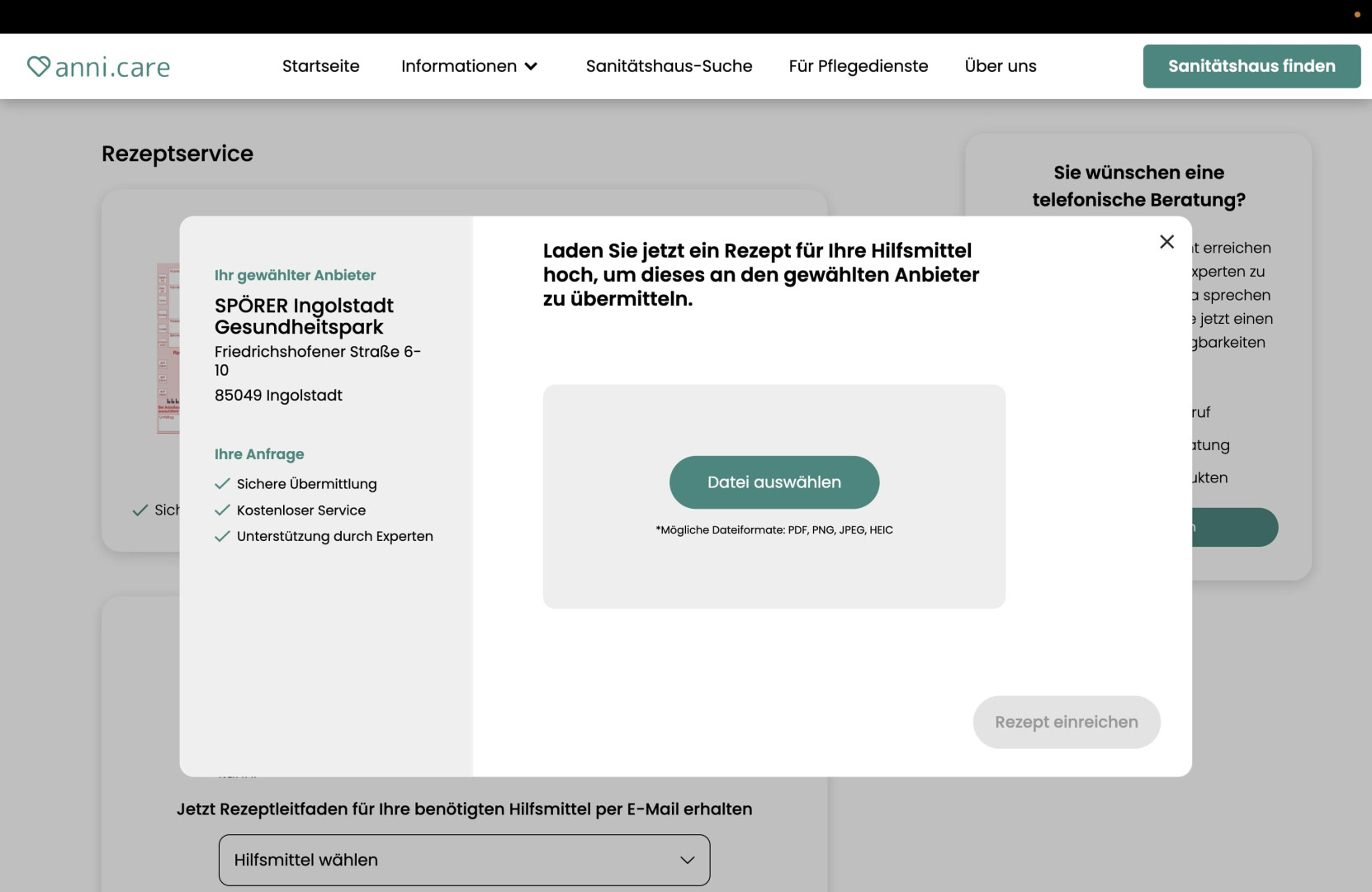Click the address 'Friedrichshofener Straße 6-10'
Image resolution: width=1372 pixels, height=892 pixels.
tap(318, 361)
